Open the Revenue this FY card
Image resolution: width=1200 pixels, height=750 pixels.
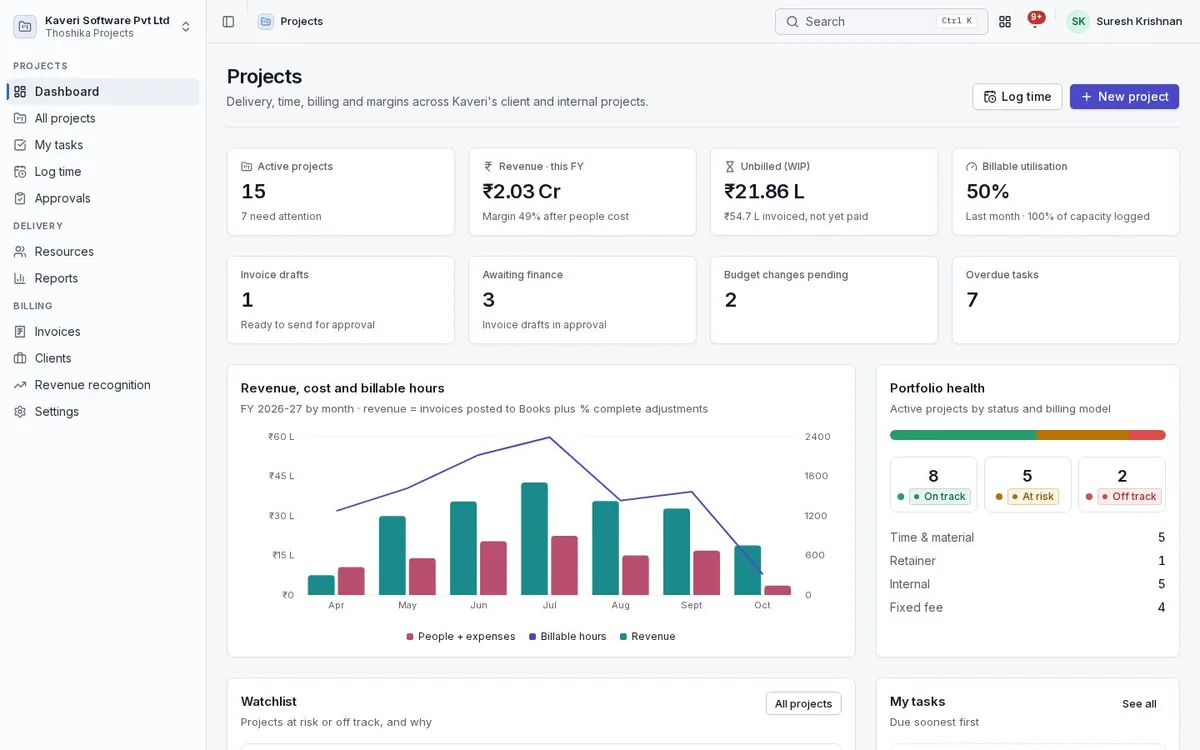583,192
